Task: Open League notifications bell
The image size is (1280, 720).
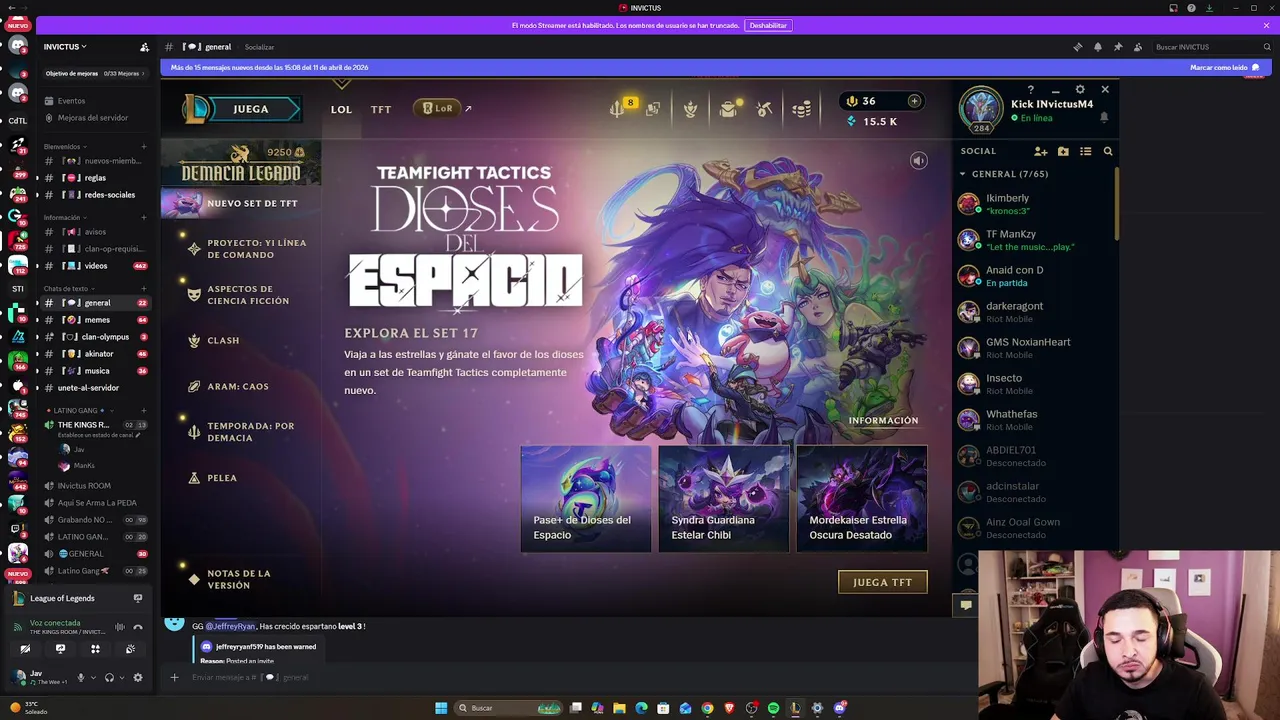Action: 1104,117
